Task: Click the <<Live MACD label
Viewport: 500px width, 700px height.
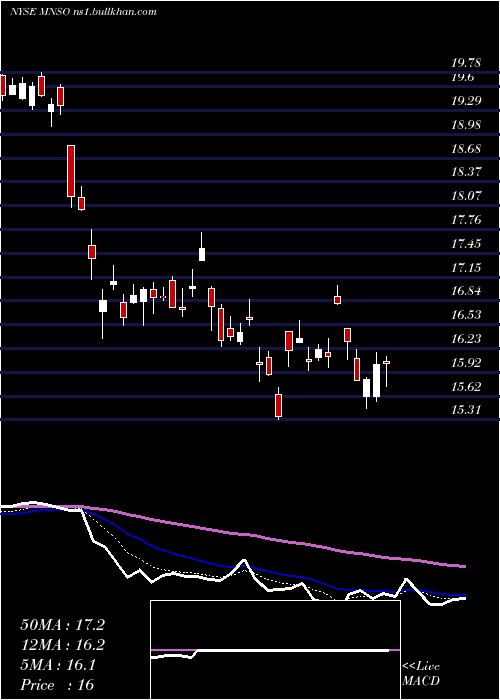Action: click(421, 673)
